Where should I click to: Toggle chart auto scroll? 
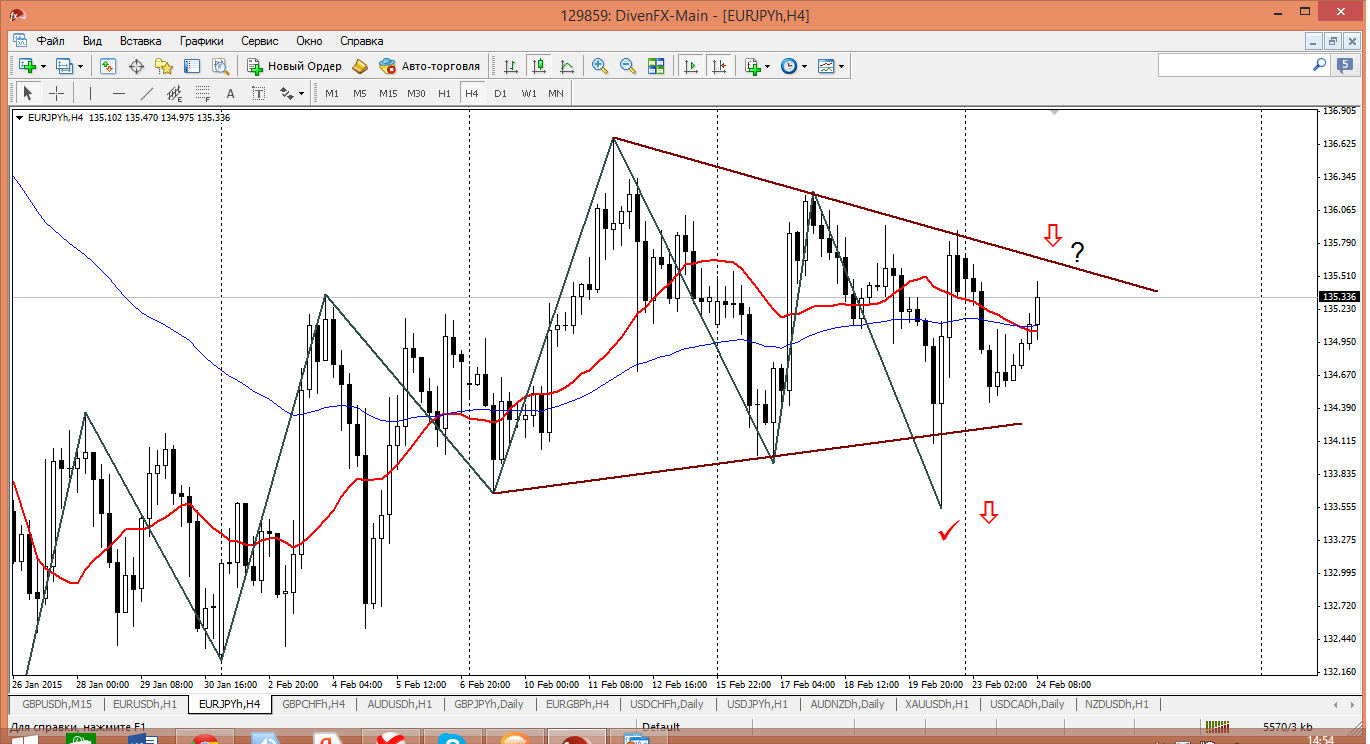click(x=690, y=66)
